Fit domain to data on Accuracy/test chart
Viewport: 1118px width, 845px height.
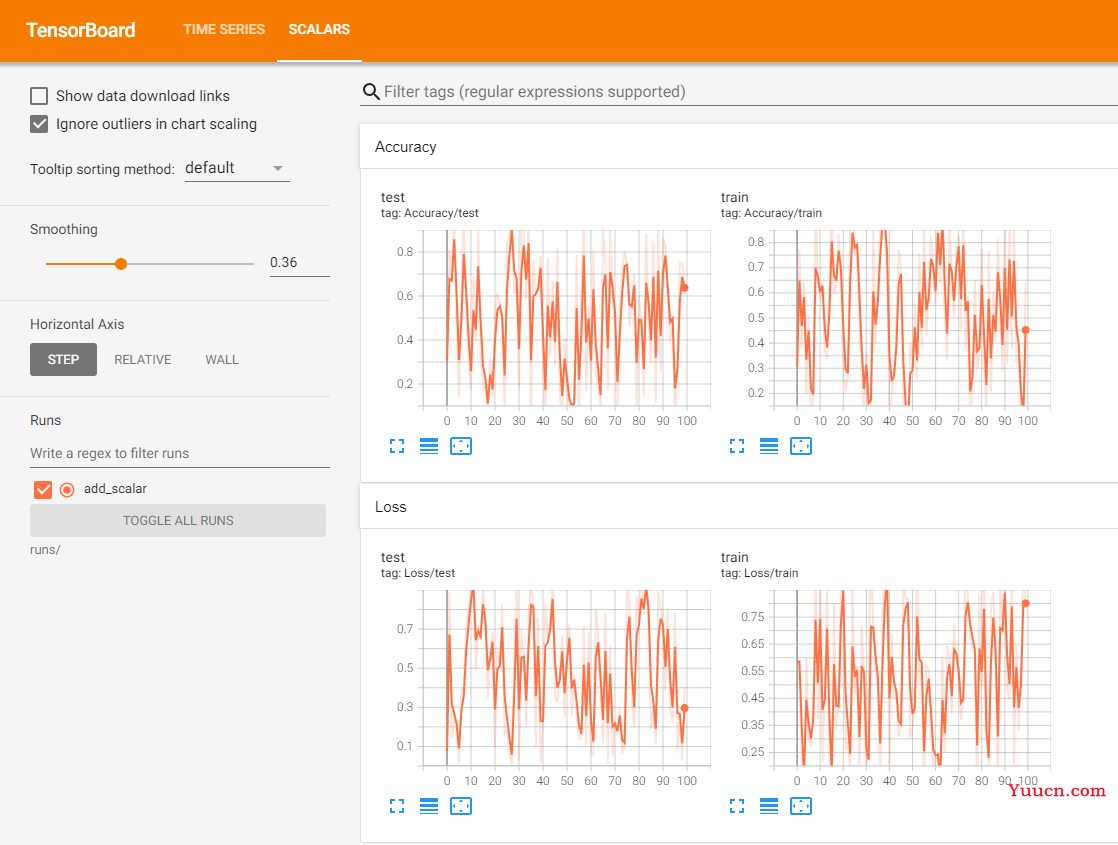461,446
